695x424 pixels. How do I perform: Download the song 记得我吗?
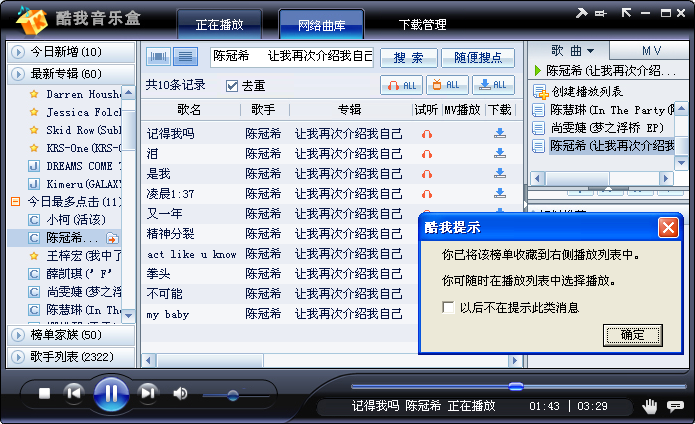(500, 133)
